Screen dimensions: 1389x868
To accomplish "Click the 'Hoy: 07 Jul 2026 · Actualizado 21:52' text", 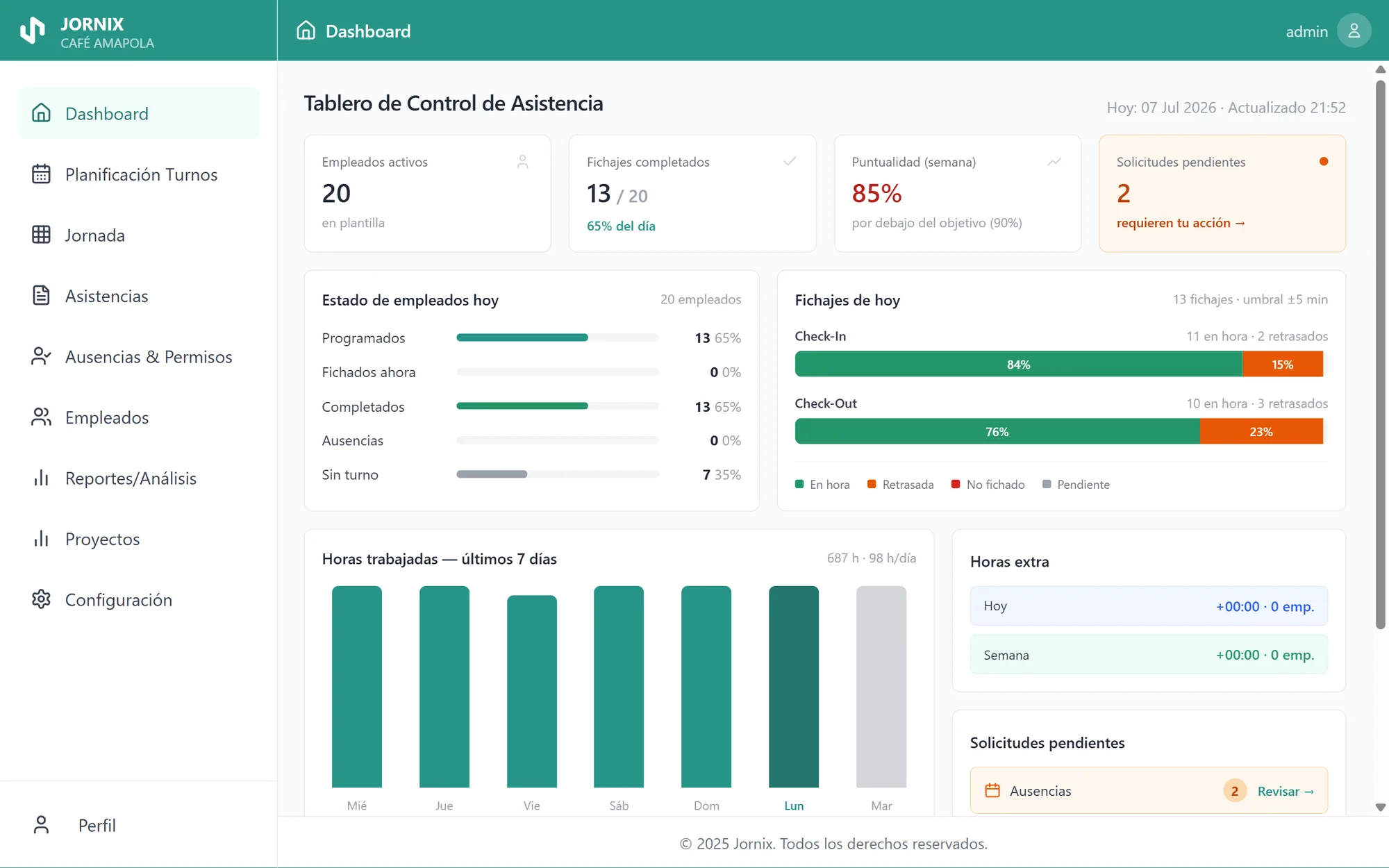I will tap(1226, 108).
